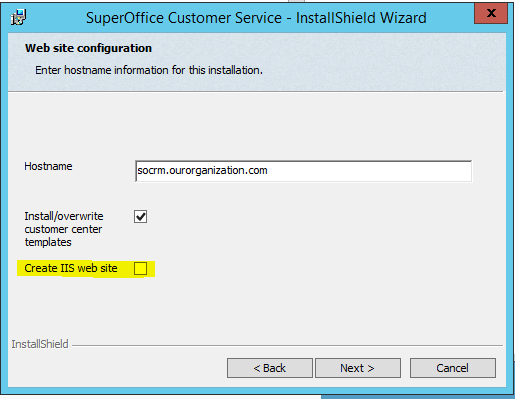
Task: Click the Hostname label text
Action: point(48,166)
